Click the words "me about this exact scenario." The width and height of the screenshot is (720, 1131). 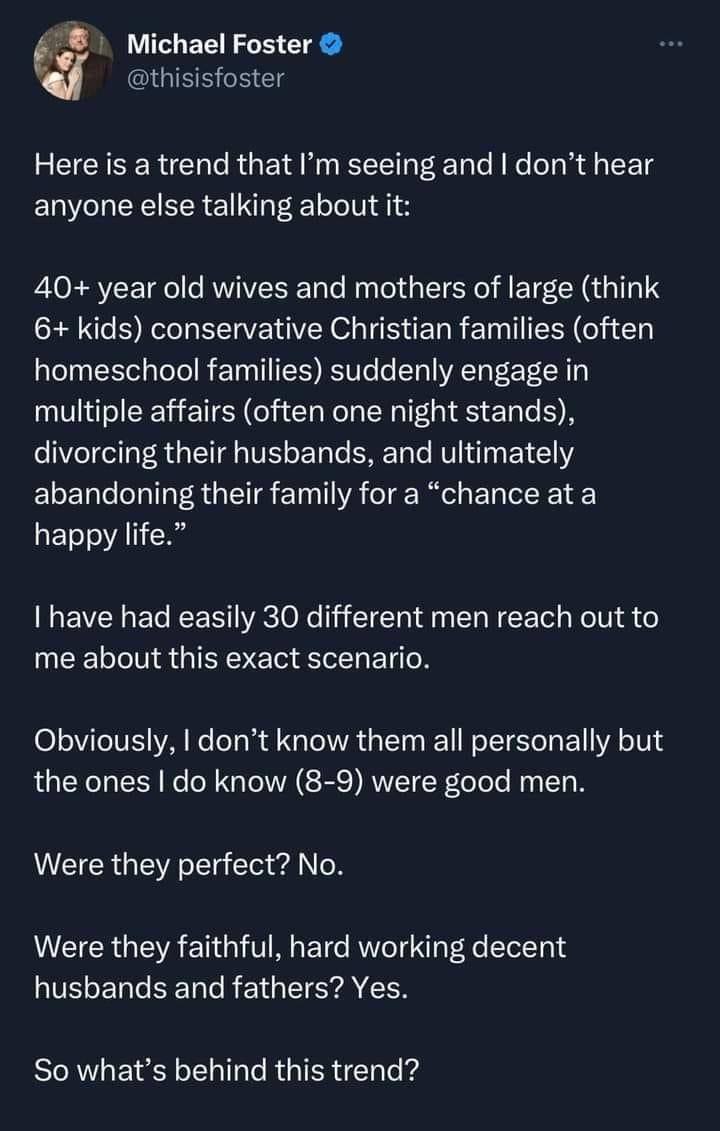coord(231,658)
